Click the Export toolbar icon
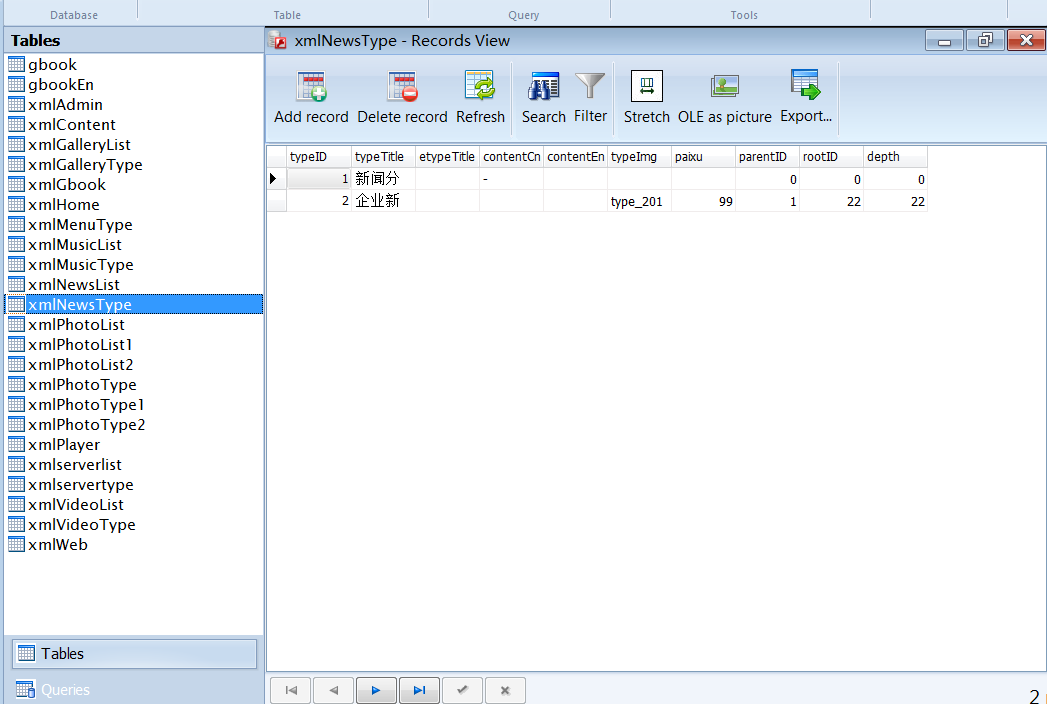The width and height of the screenshot is (1047, 704). (805, 85)
